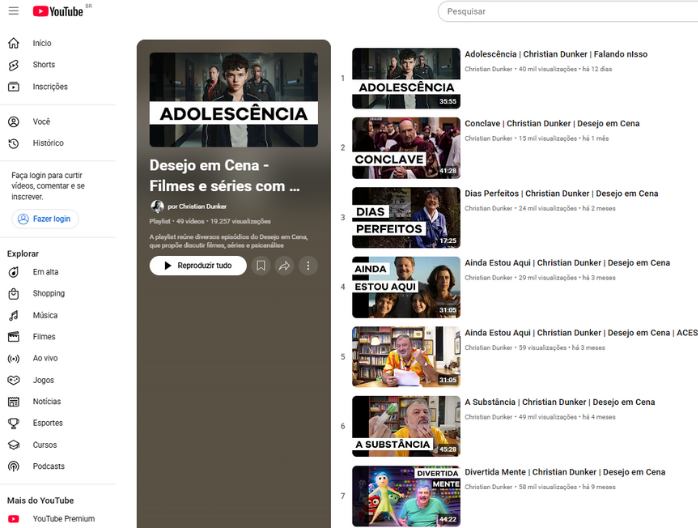698x528 pixels.
Task: Open Christian Dunker channel avatar
Action: (x=157, y=207)
